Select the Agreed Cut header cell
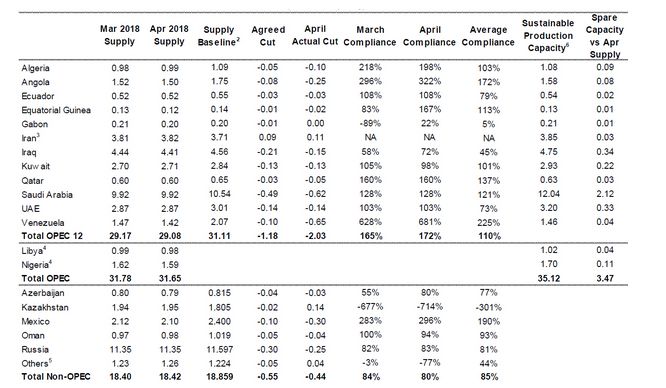666x388 pixels. (268, 36)
